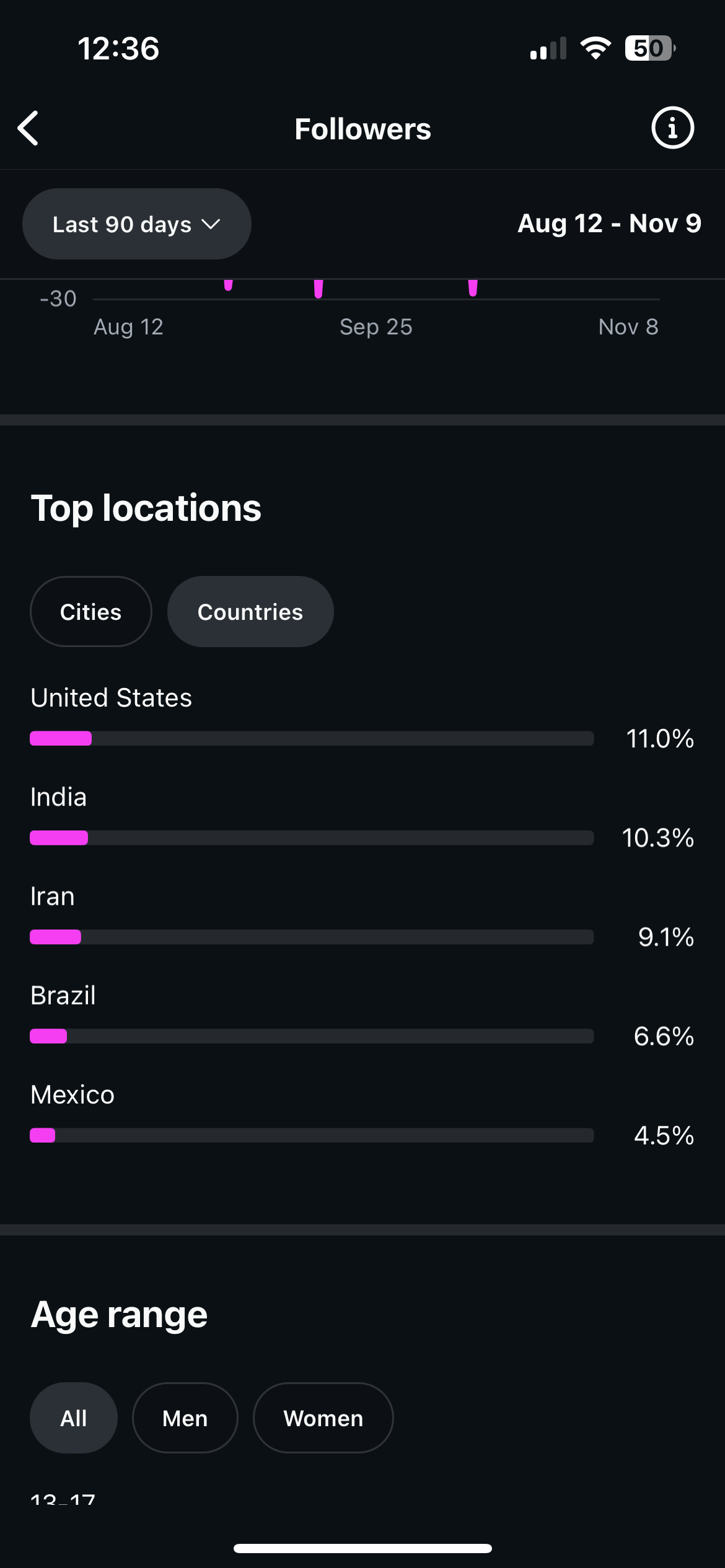
Task: Open the info icon on Followers page
Action: coord(672,128)
